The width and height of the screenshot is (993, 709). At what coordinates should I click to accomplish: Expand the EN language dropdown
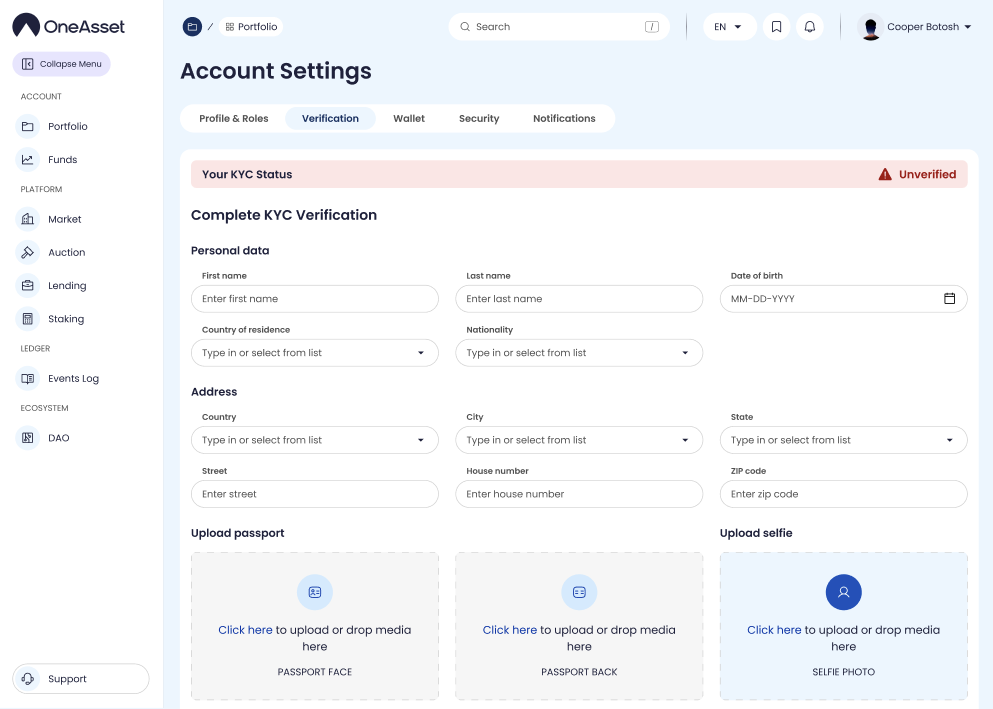tap(727, 27)
